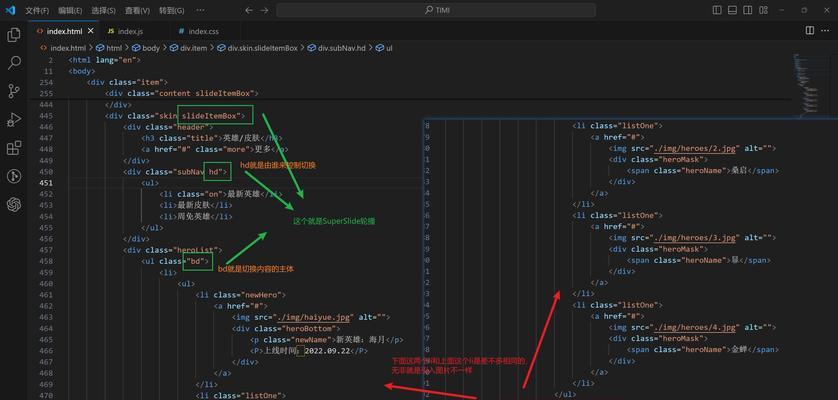Click the 上线时间 2022.09.22 code line

309,351
